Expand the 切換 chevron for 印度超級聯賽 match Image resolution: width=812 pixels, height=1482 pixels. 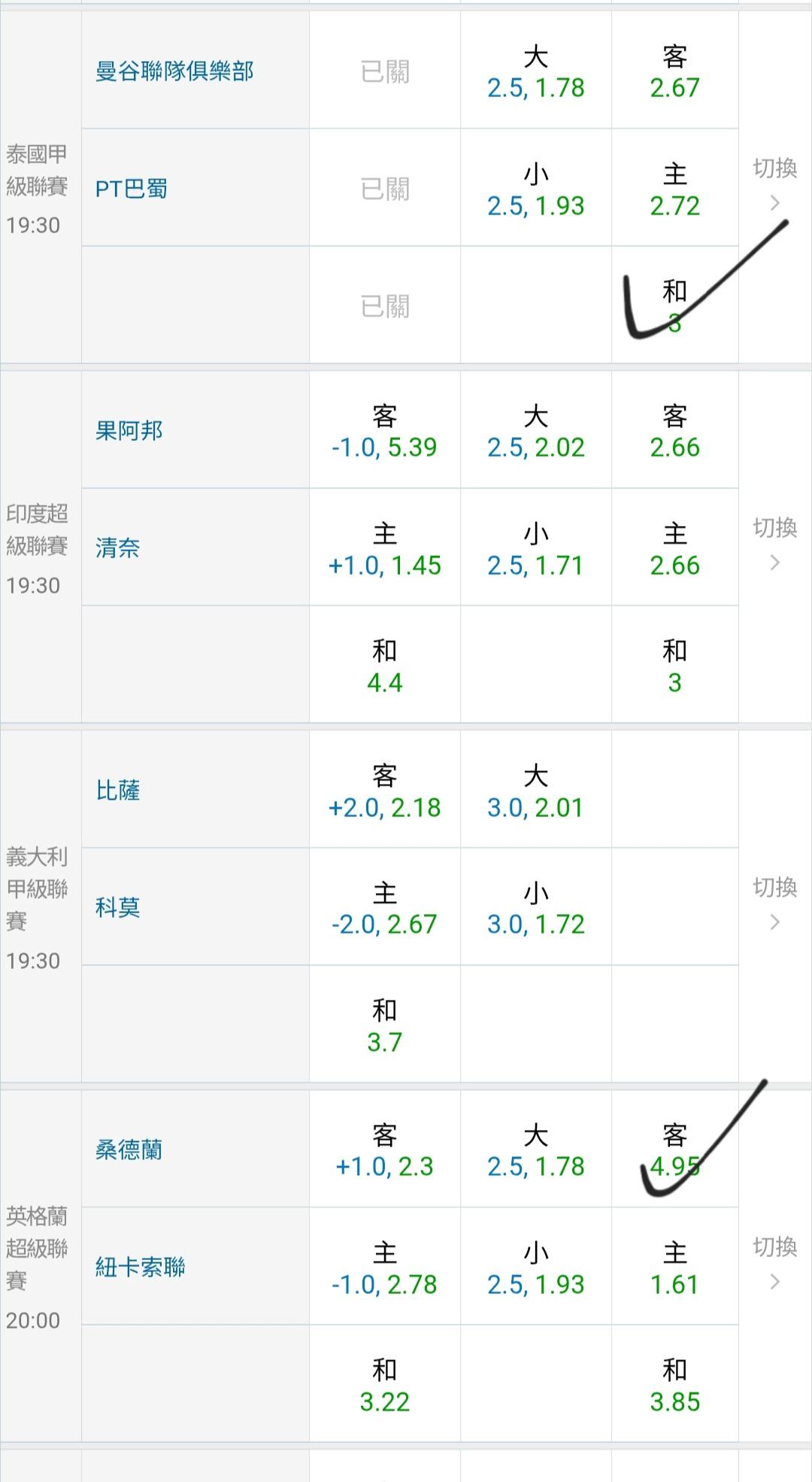click(x=774, y=545)
